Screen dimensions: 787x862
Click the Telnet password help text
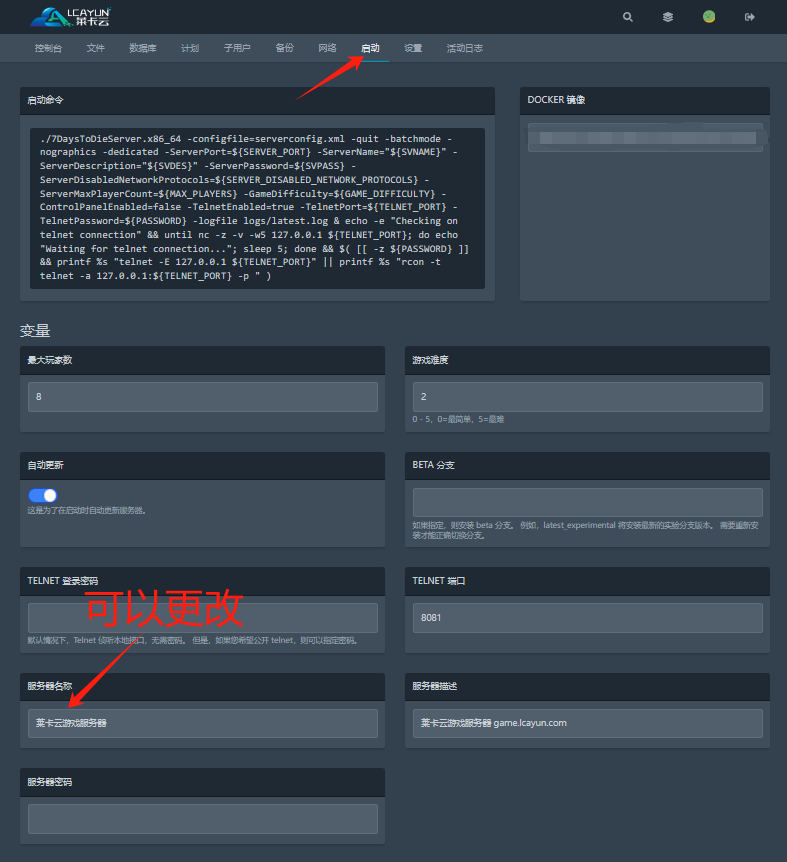coord(192,640)
